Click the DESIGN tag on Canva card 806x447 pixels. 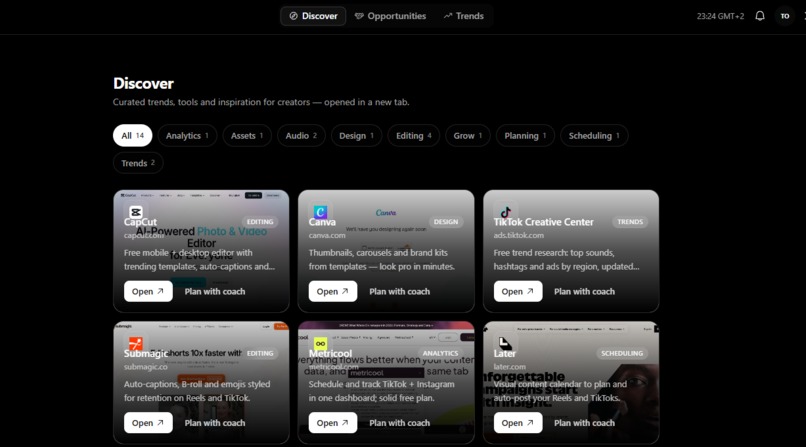pyautogui.click(x=446, y=222)
